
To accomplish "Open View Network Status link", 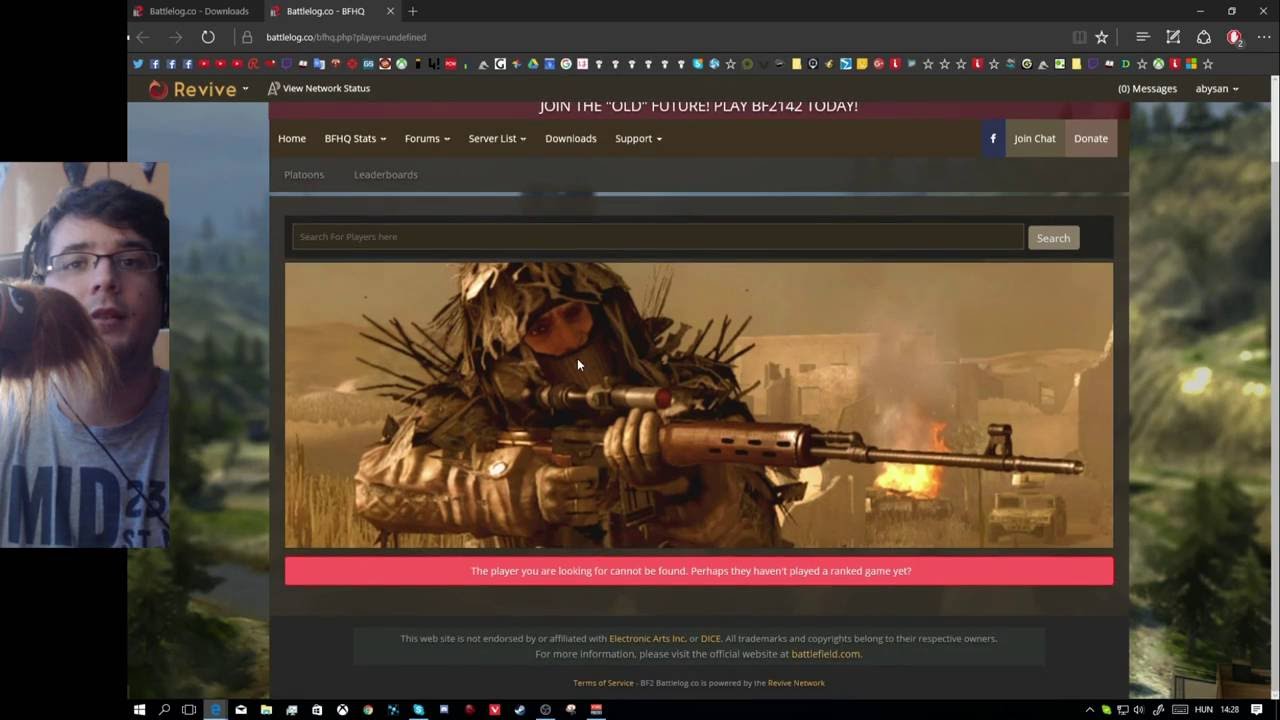I will pos(319,88).
